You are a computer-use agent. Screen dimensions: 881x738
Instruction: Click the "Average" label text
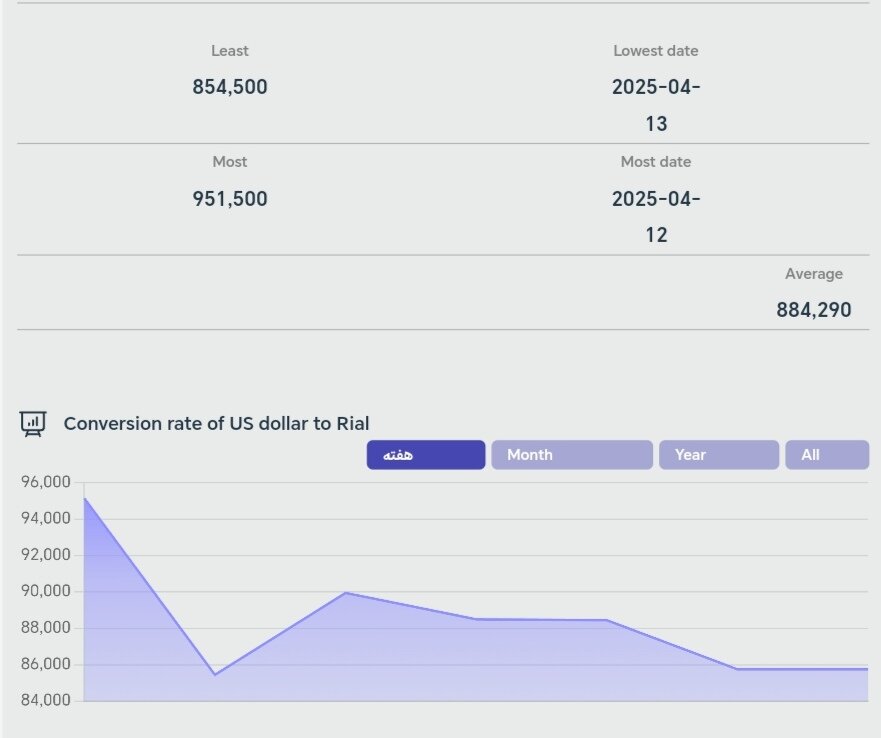(813, 274)
